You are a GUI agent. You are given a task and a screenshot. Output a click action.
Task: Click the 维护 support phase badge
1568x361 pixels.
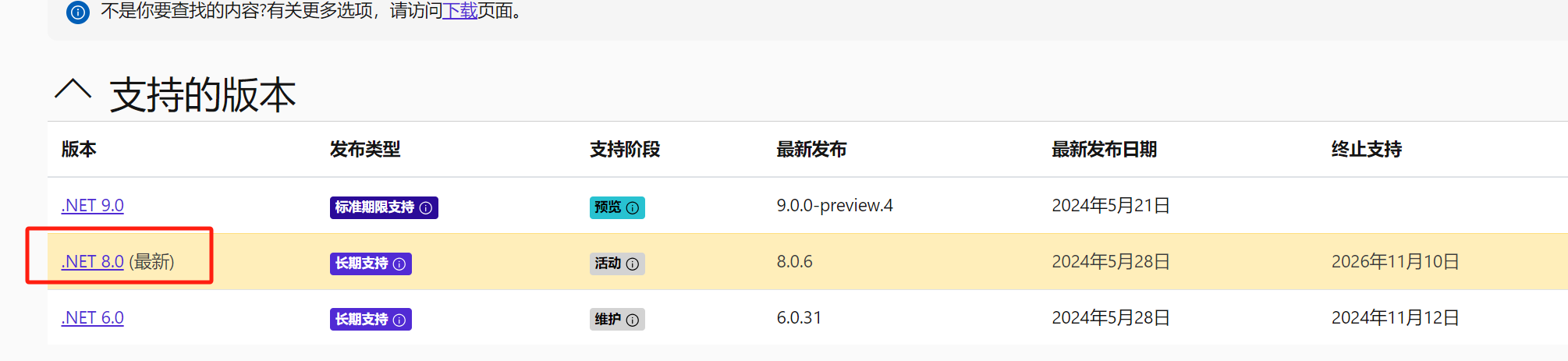point(617,320)
